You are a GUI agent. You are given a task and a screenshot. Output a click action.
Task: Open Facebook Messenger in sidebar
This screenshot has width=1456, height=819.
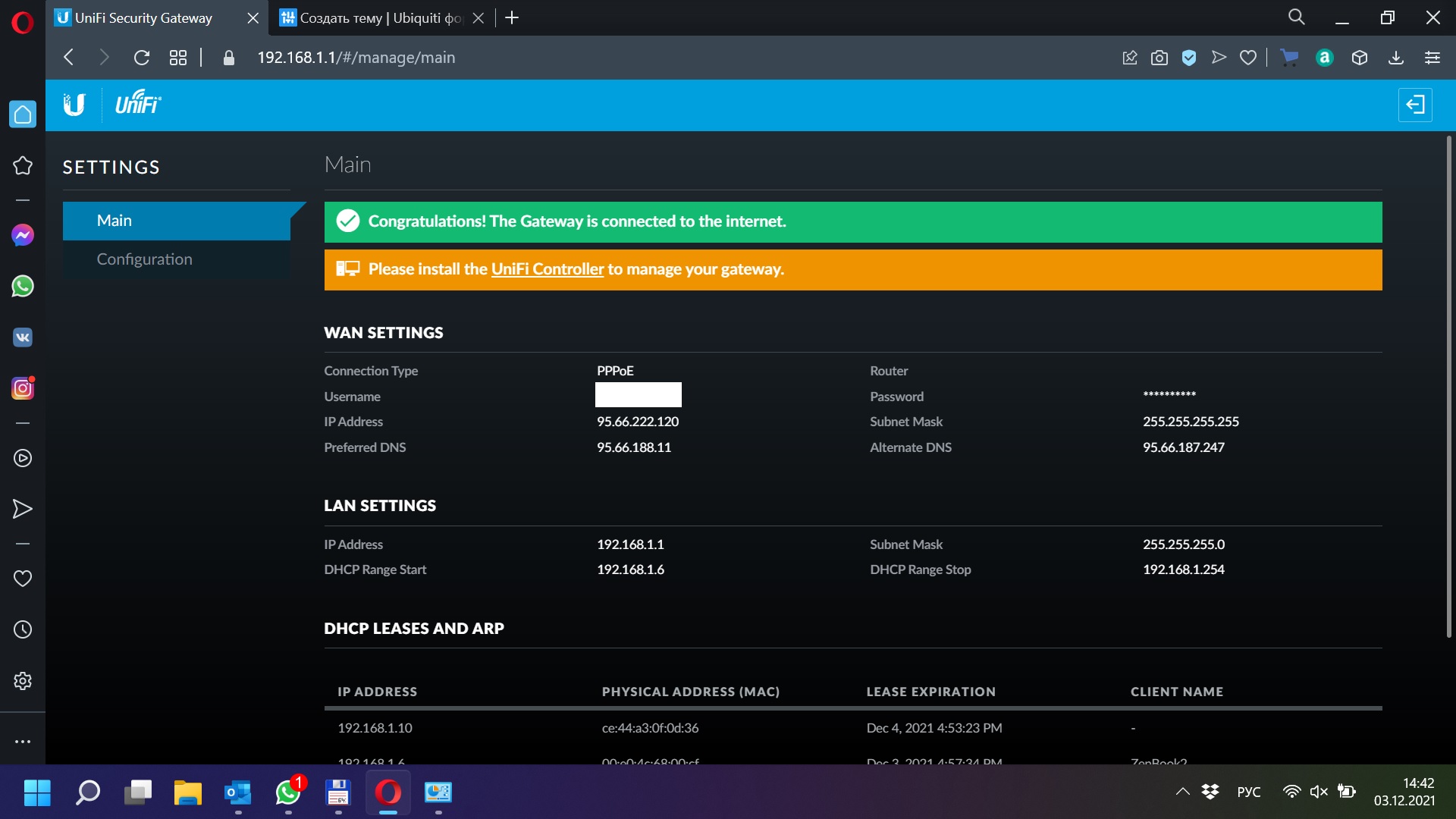pos(23,235)
